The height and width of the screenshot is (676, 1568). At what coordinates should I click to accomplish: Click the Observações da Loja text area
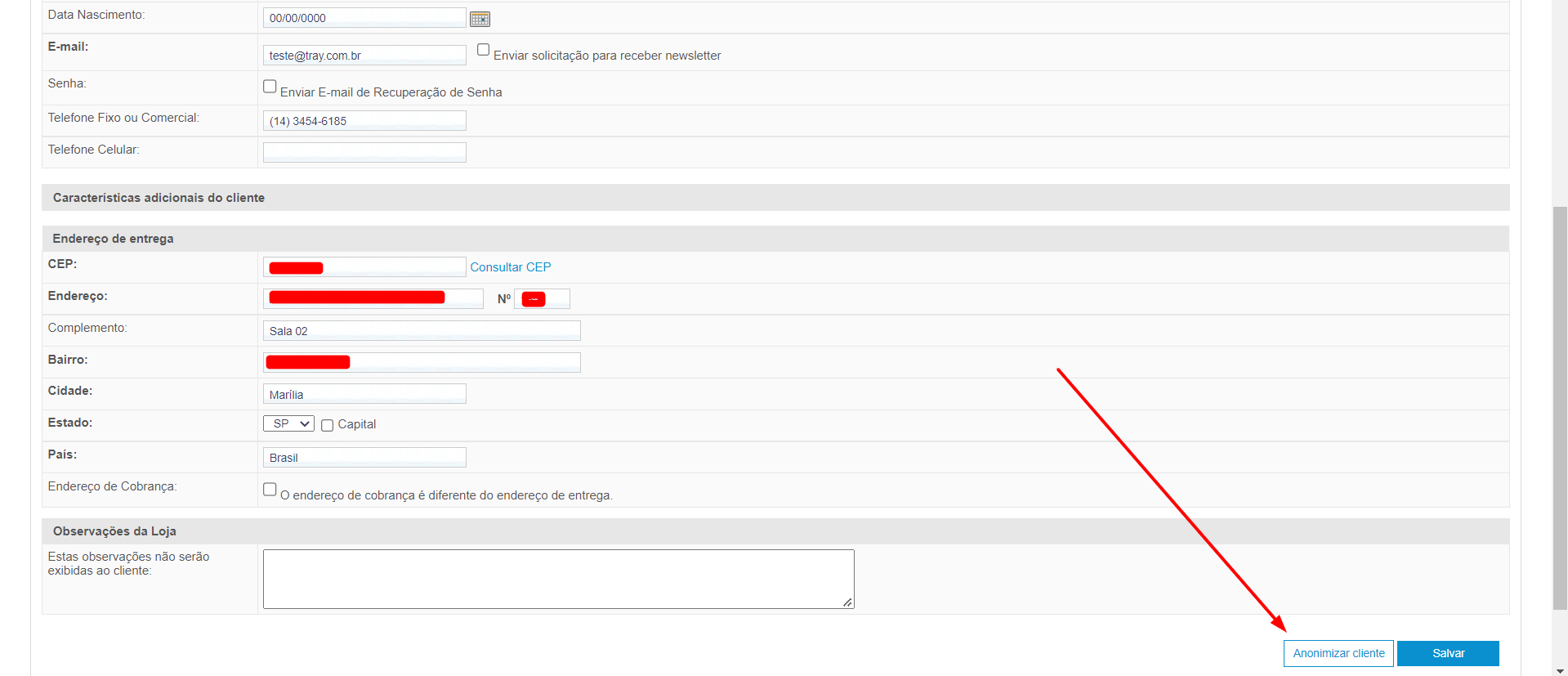(558, 579)
